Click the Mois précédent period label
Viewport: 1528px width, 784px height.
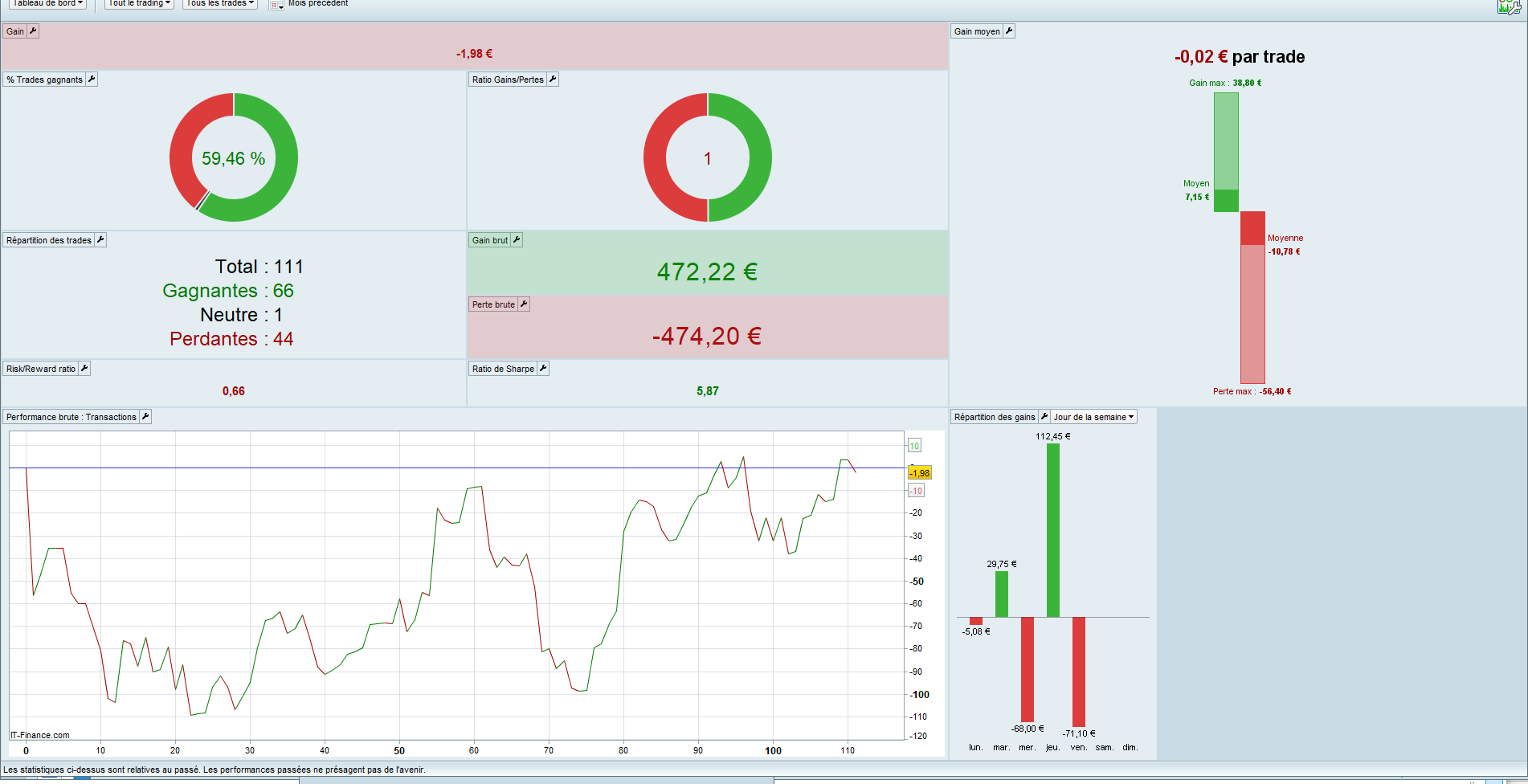click(x=318, y=4)
